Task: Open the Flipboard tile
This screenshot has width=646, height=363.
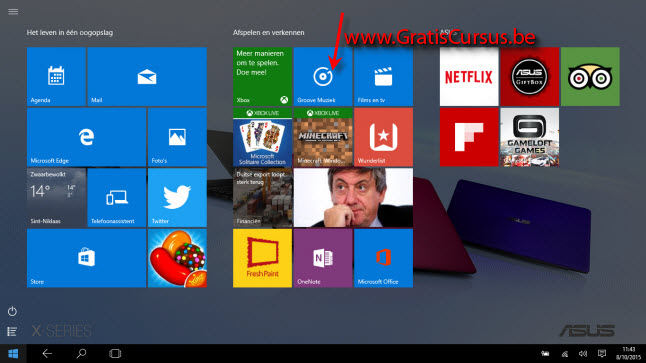Action: 469,137
